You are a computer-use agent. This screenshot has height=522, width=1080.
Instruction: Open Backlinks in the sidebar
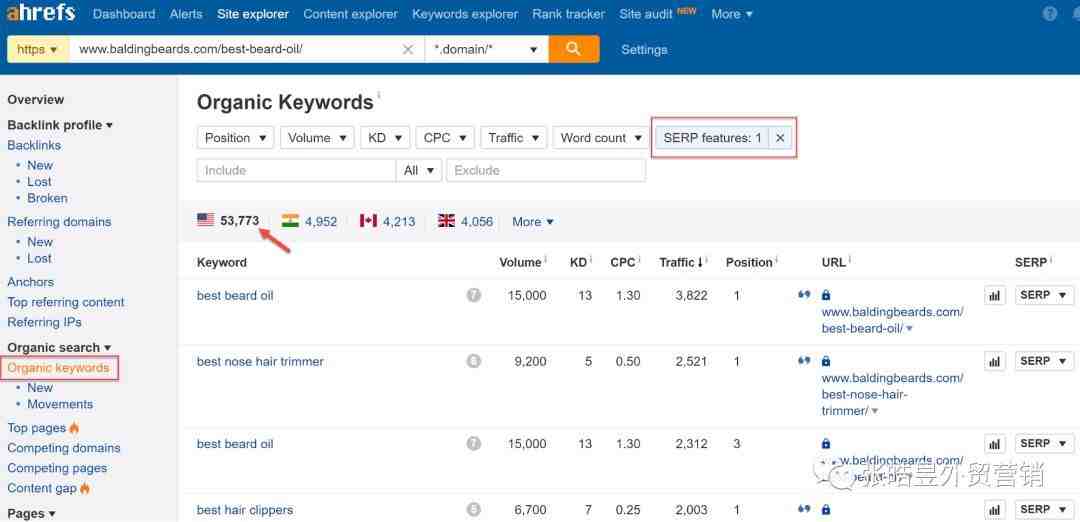(x=34, y=145)
